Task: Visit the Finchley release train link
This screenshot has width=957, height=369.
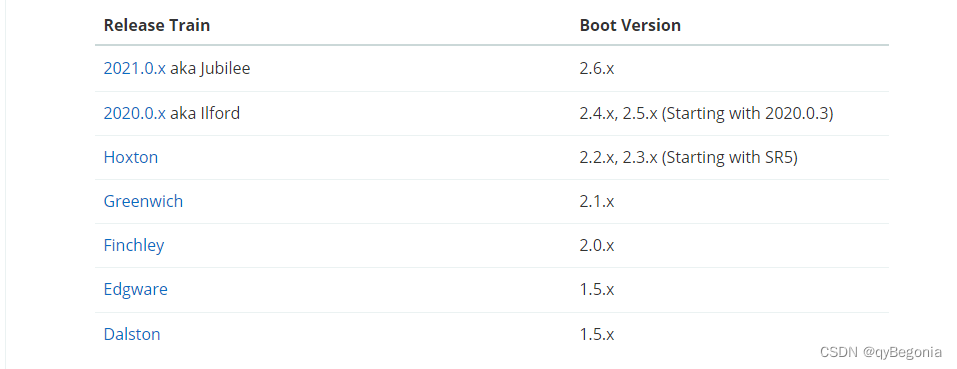Action: [x=134, y=245]
